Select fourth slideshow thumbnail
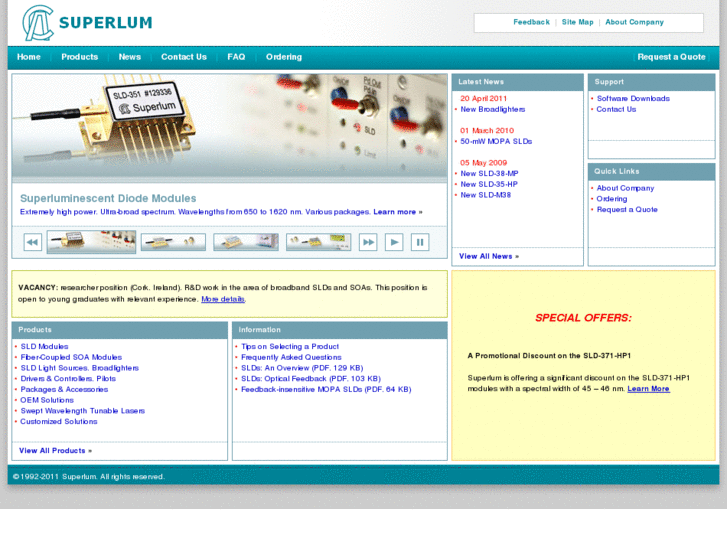The width and height of the screenshot is (727, 545). (319, 242)
